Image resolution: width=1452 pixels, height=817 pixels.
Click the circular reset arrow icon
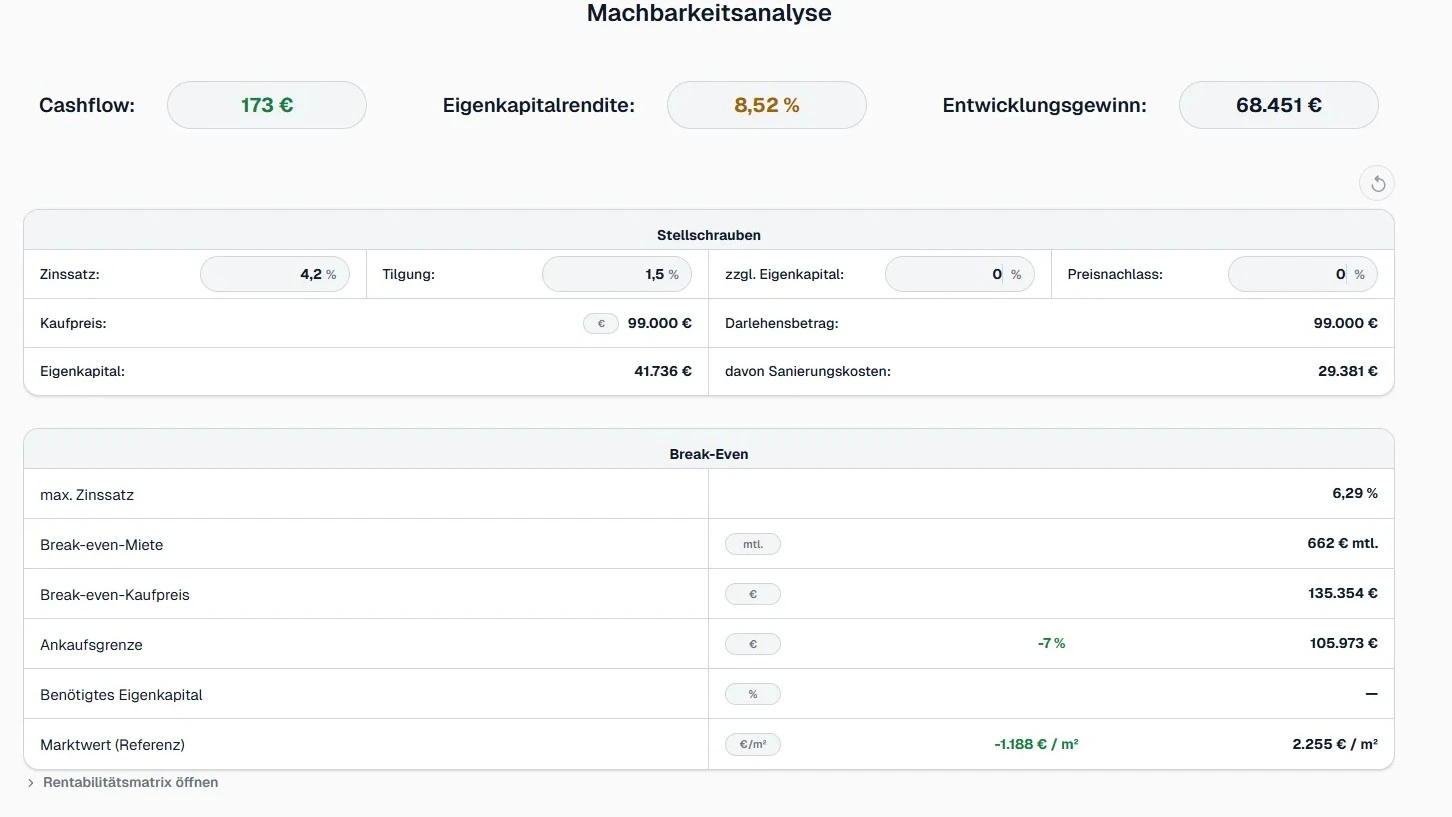click(x=1377, y=183)
